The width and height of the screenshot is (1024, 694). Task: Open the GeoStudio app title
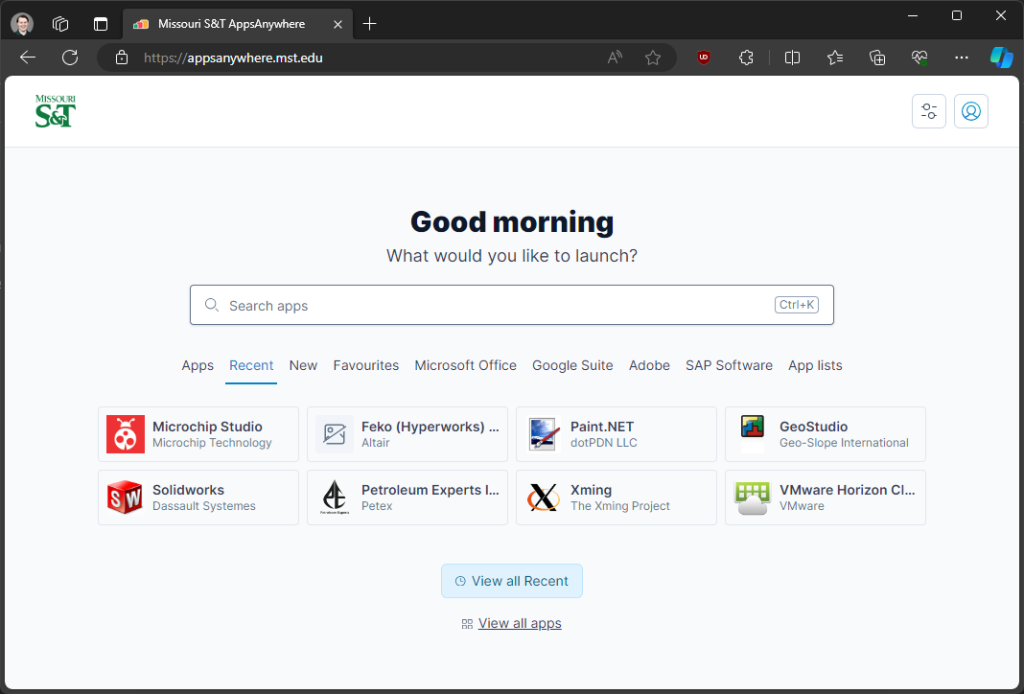coord(813,426)
